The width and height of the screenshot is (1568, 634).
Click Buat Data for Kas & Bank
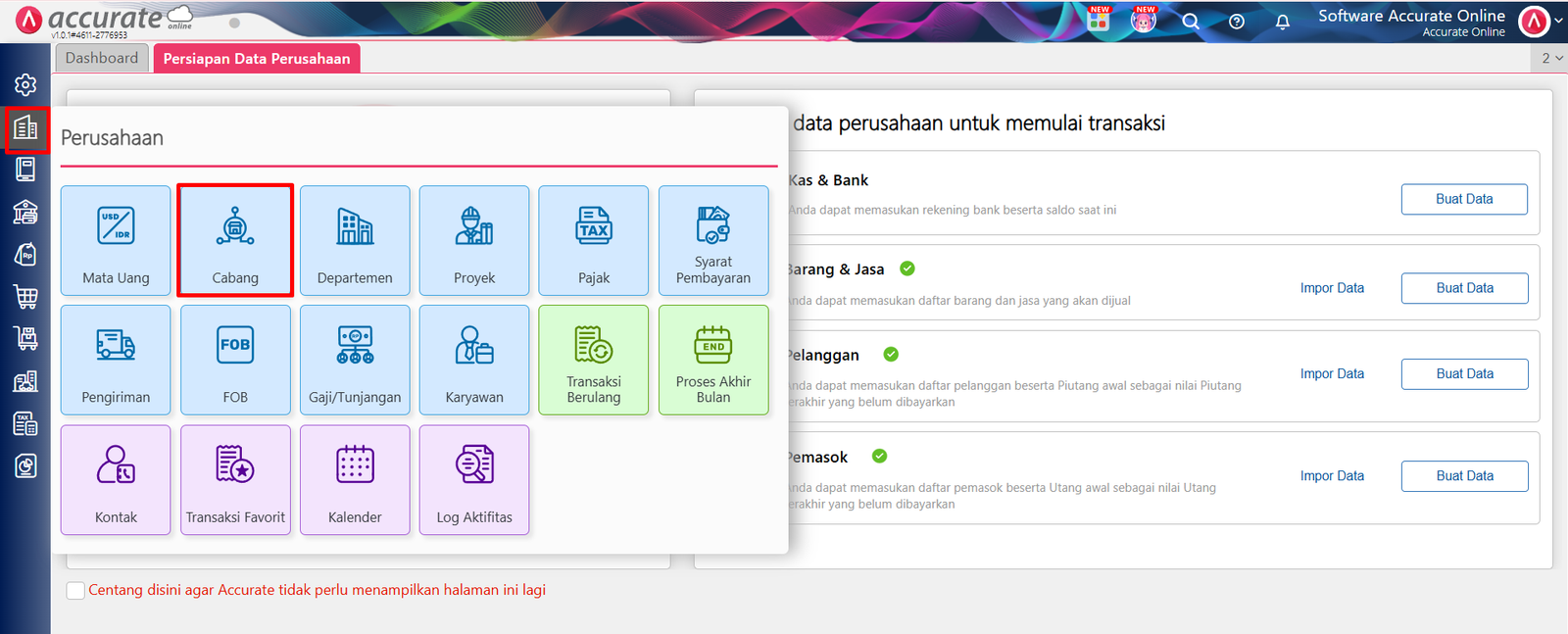pyautogui.click(x=1464, y=199)
